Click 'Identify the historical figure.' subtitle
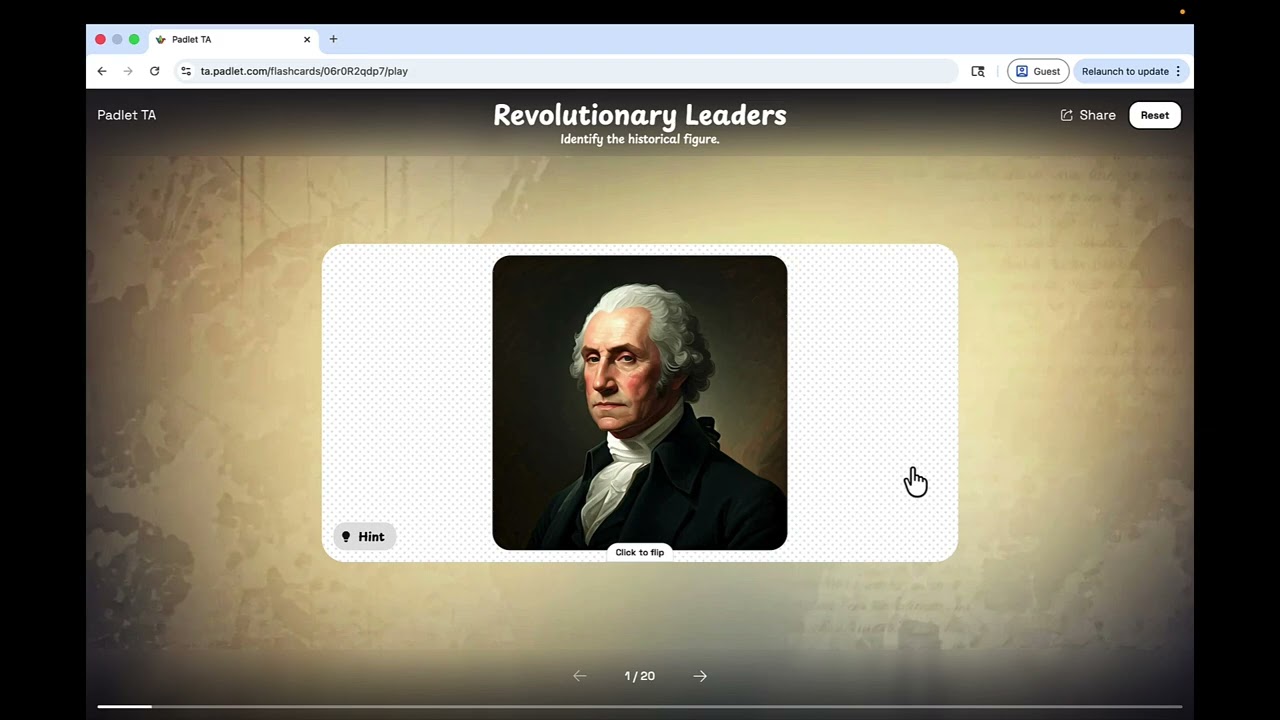The width and height of the screenshot is (1280, 720). click(x=640, y=139)
